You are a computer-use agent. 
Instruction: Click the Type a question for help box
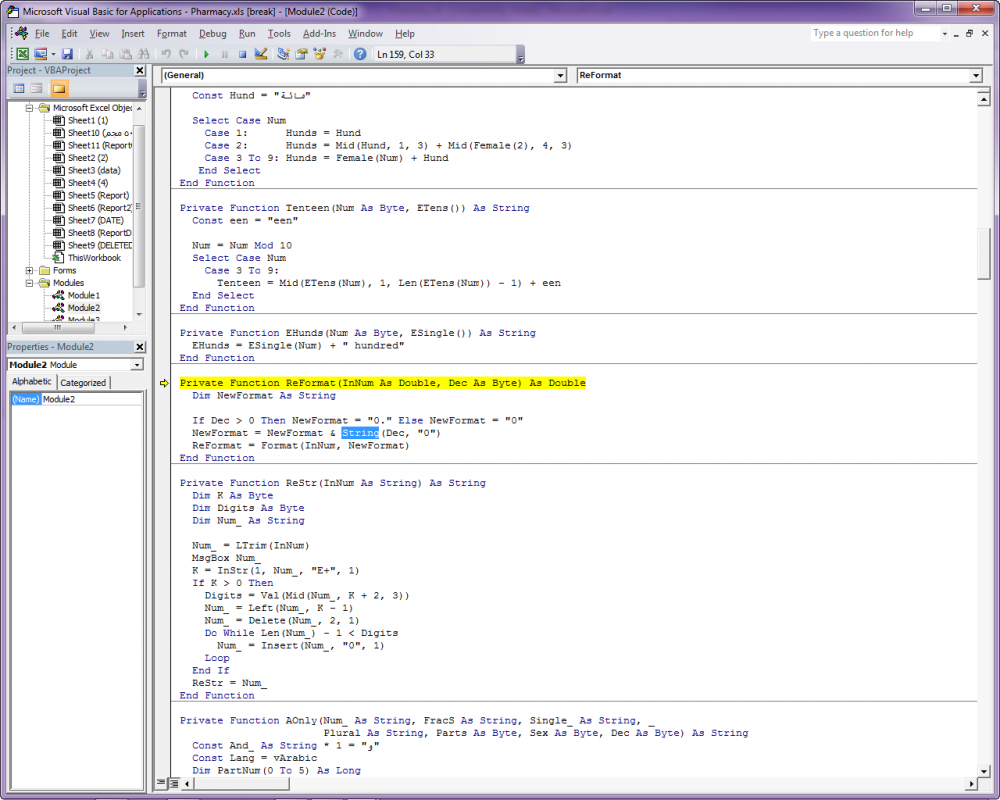pos(875,33)
